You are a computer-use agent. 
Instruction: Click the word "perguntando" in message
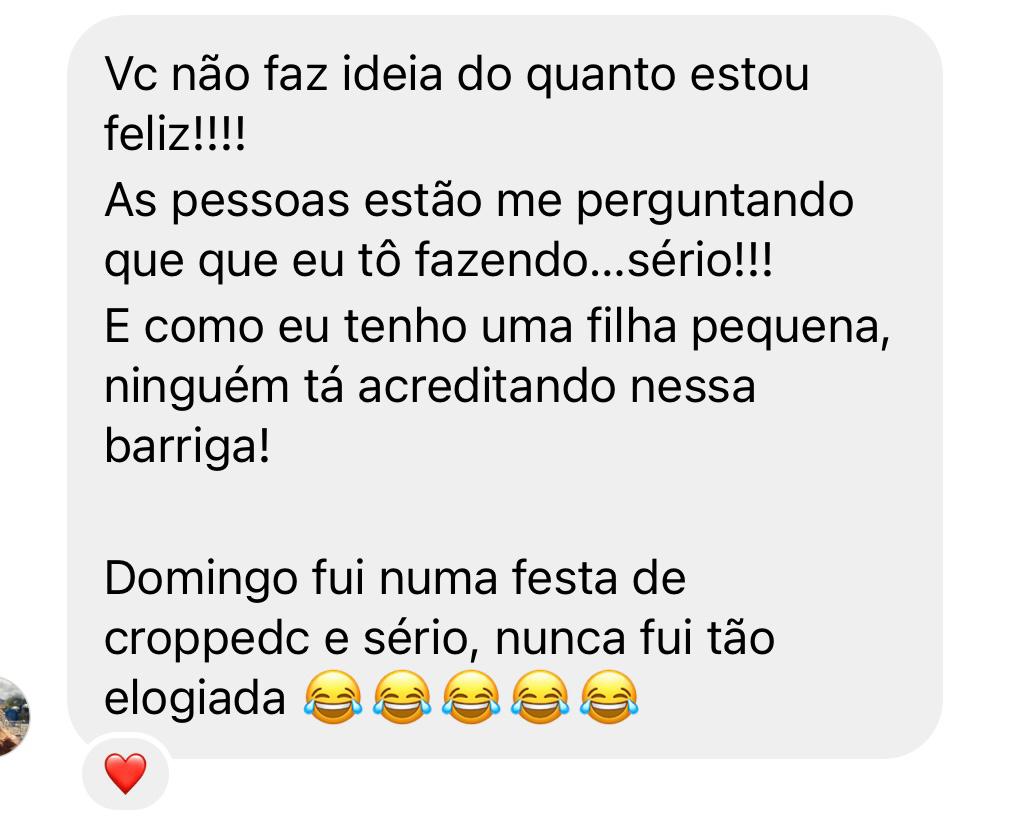point(715,202)
